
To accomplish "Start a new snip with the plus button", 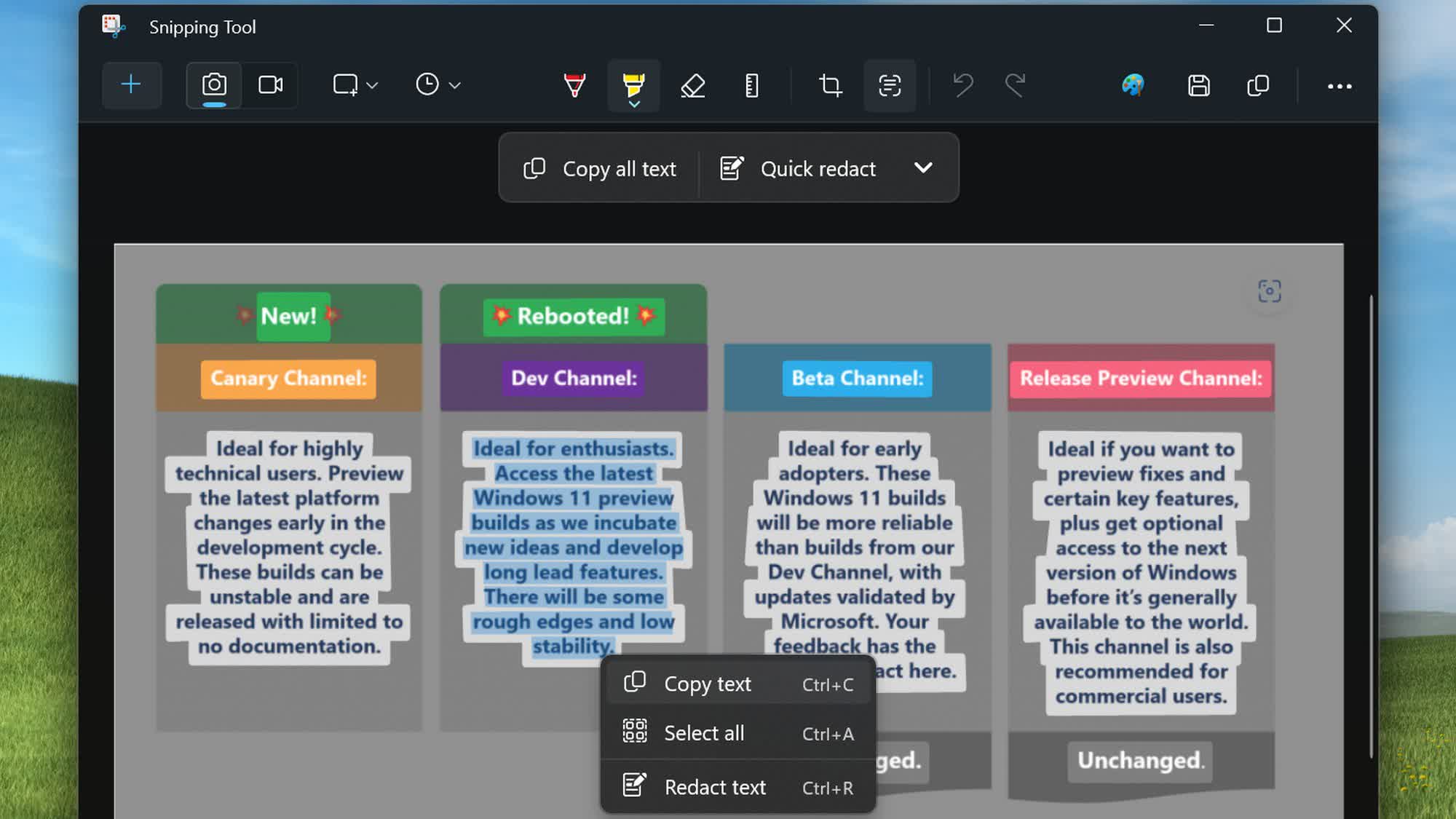I will pos(131,85).
